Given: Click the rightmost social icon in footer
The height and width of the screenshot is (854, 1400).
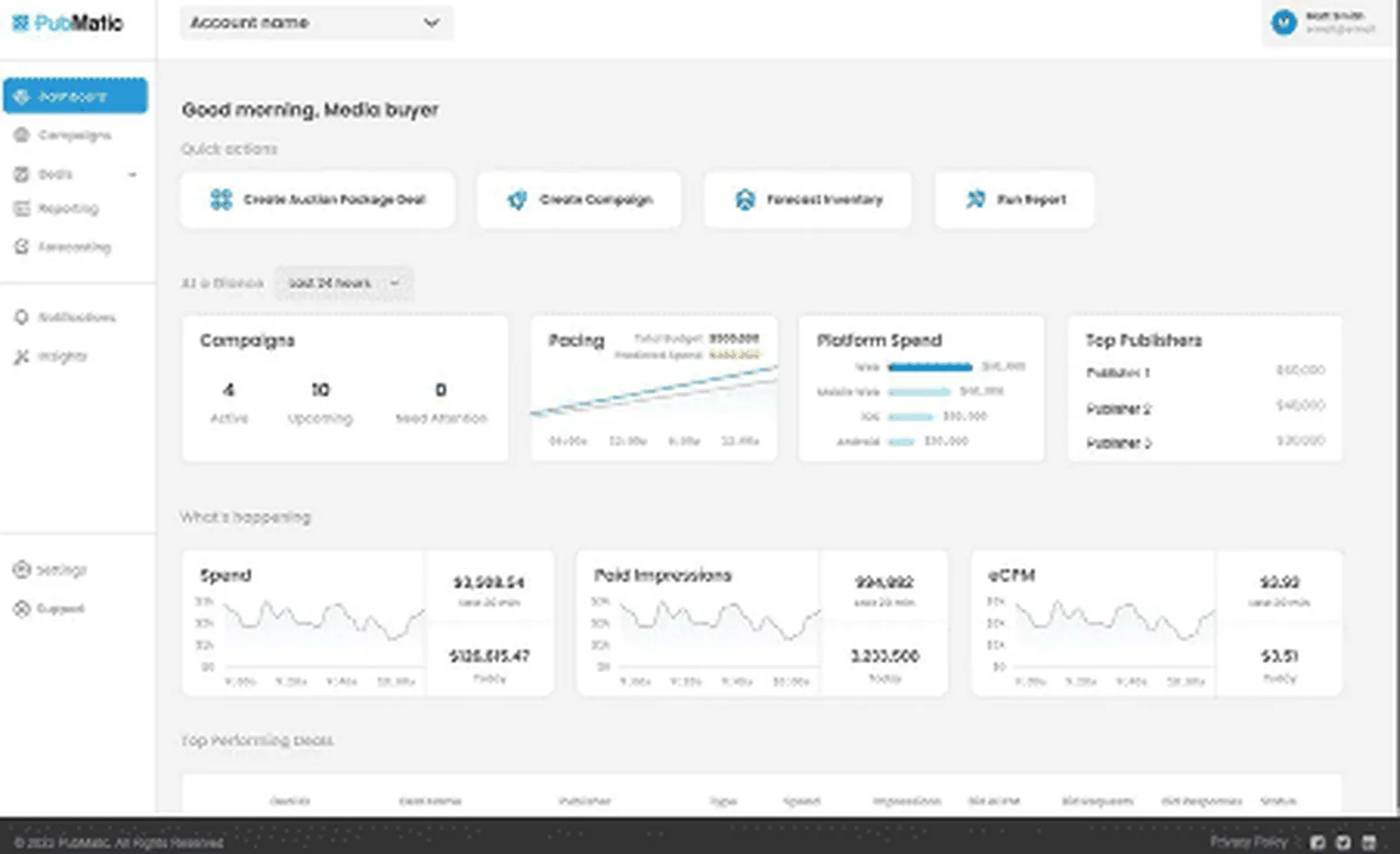Looking at the screenshot, I should tap(1369, 843).
